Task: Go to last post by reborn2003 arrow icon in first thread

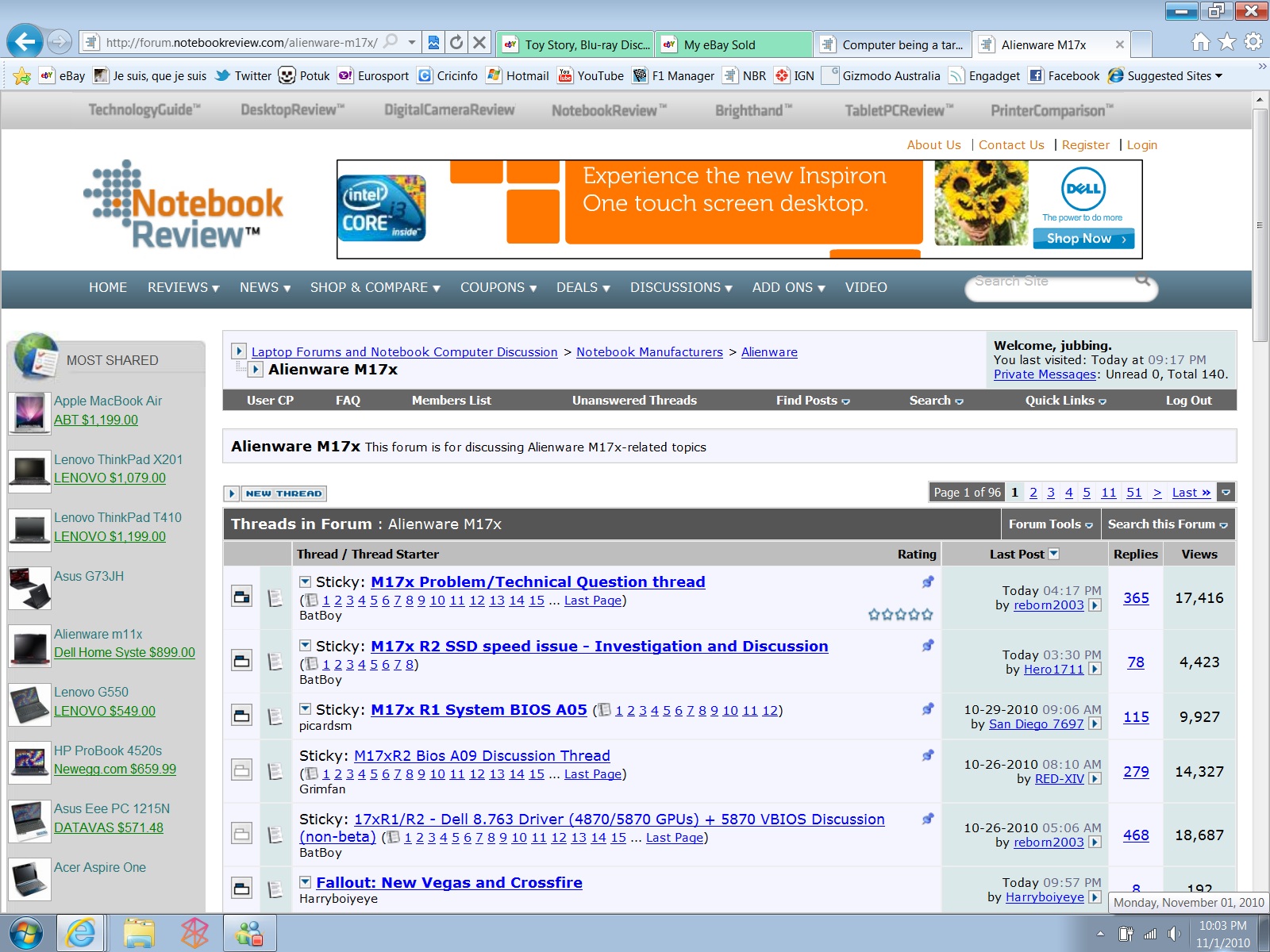Action: [x=1095, y=605]
